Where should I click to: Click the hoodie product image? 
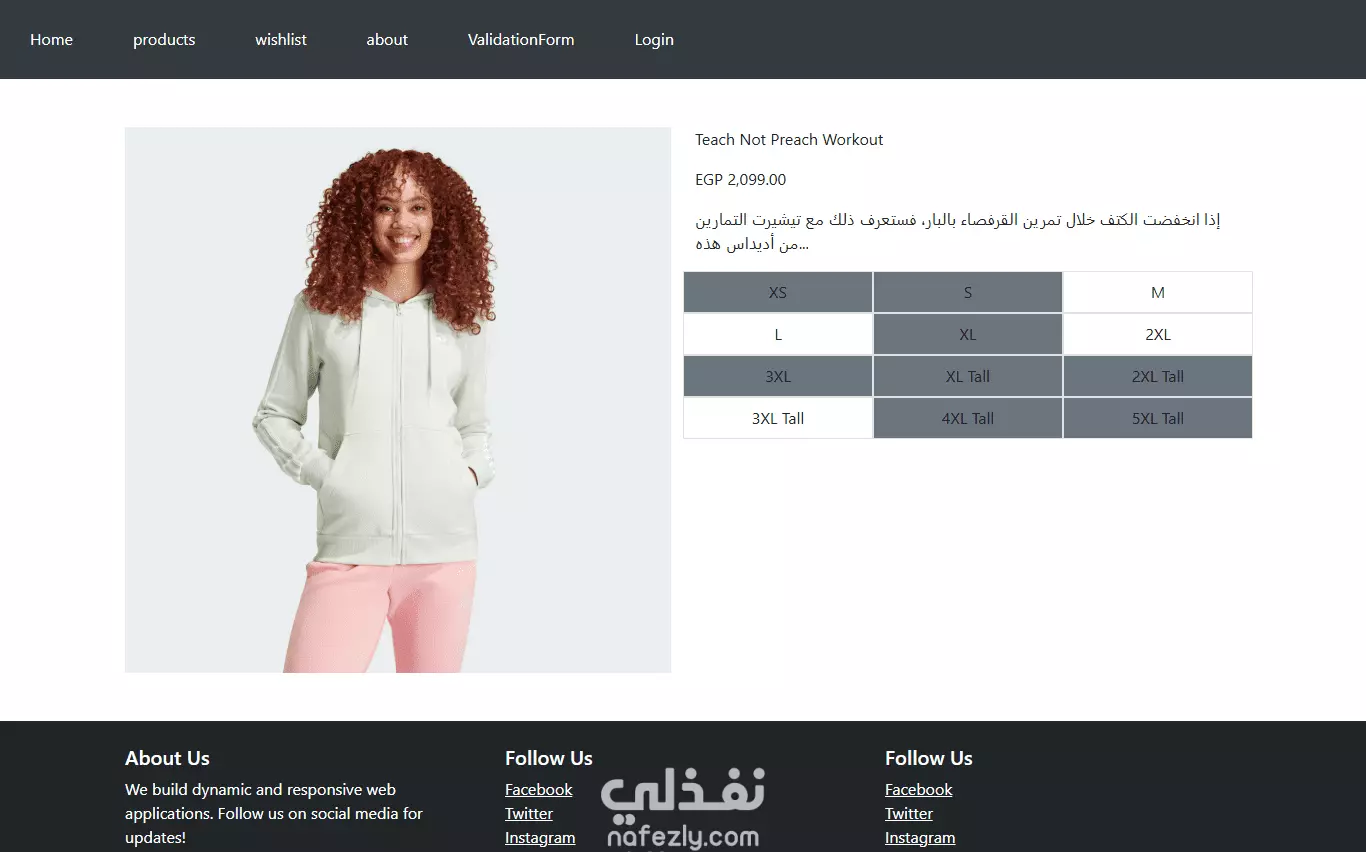click(x=398, y=400)
